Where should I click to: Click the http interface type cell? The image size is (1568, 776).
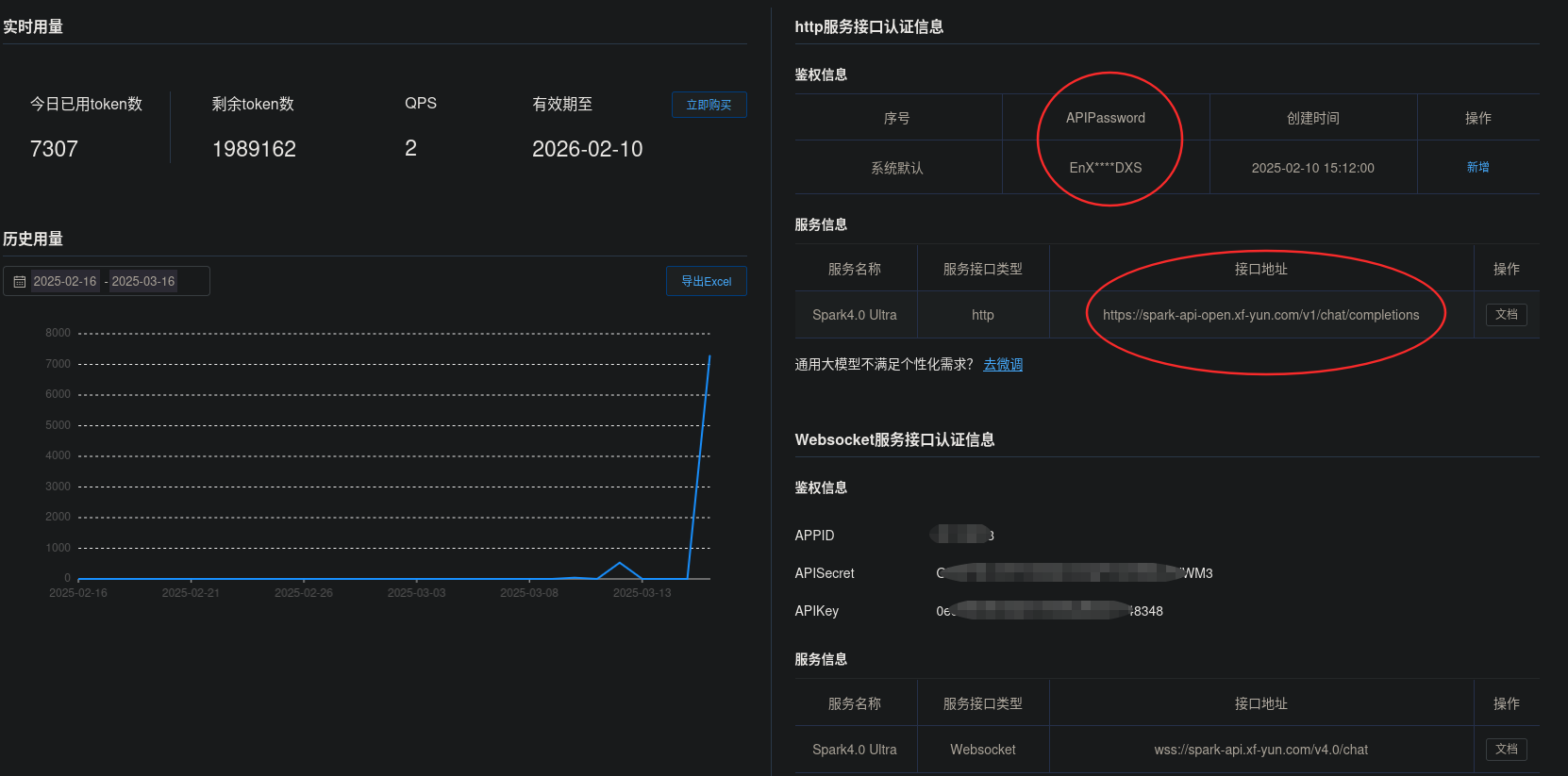click(982, 315)
